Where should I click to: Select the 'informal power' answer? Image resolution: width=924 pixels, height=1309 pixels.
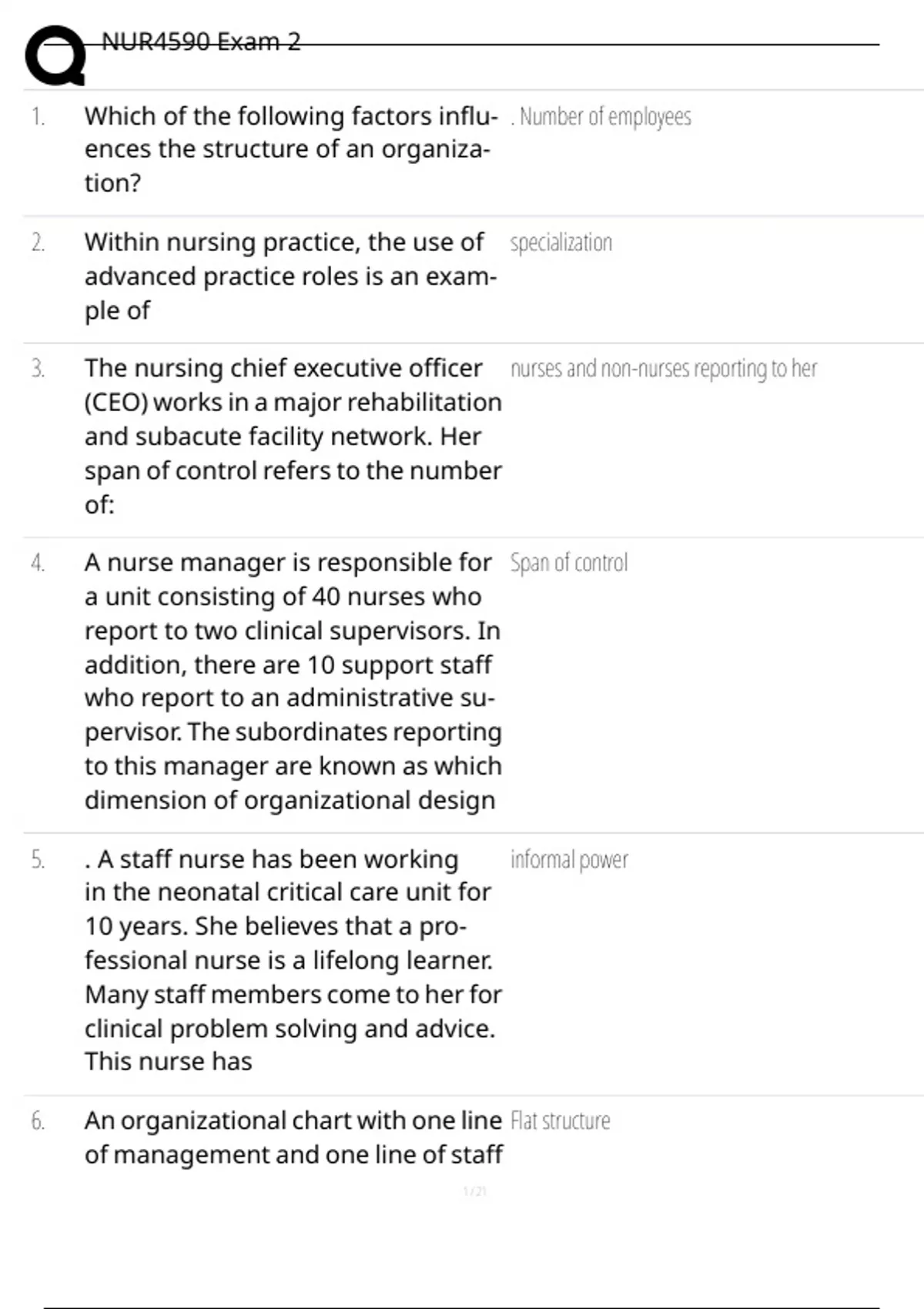(569, 859)
